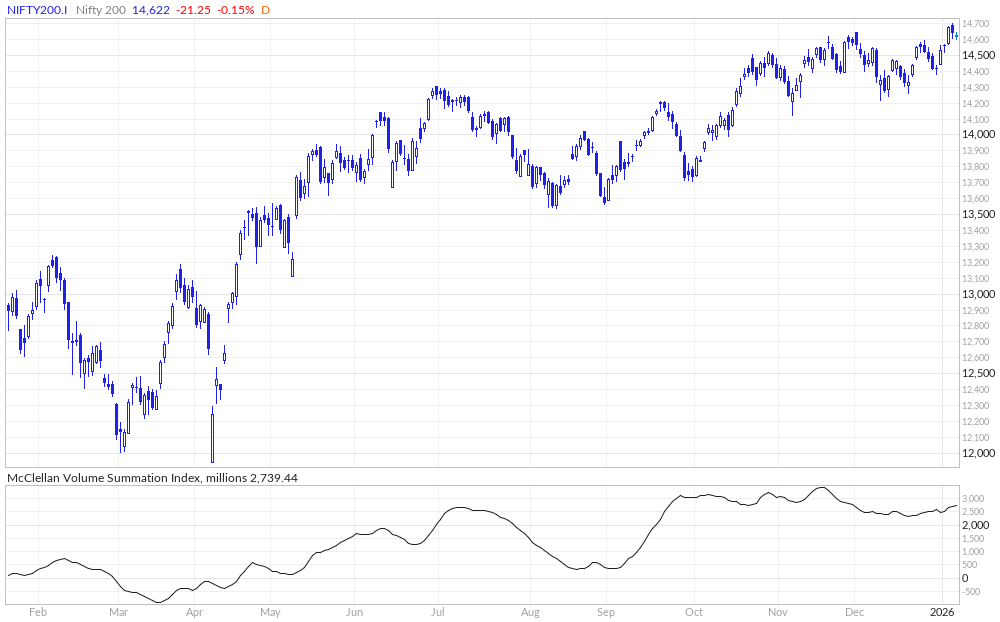The height and width of the screenshot is (622, 1000).
Task: Click the 'Dec' label on the time axis
Action: (x=856, y=611)
